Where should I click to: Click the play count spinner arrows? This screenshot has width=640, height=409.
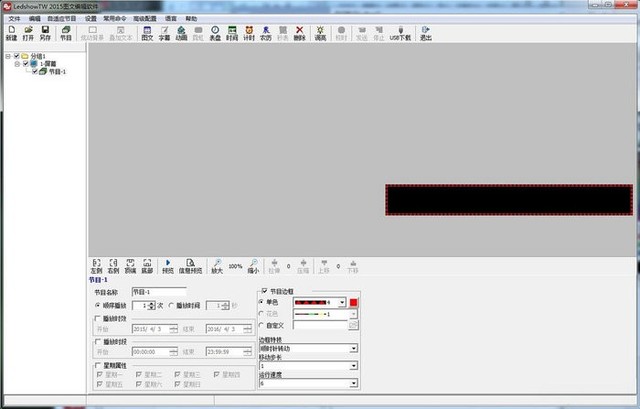152,305
